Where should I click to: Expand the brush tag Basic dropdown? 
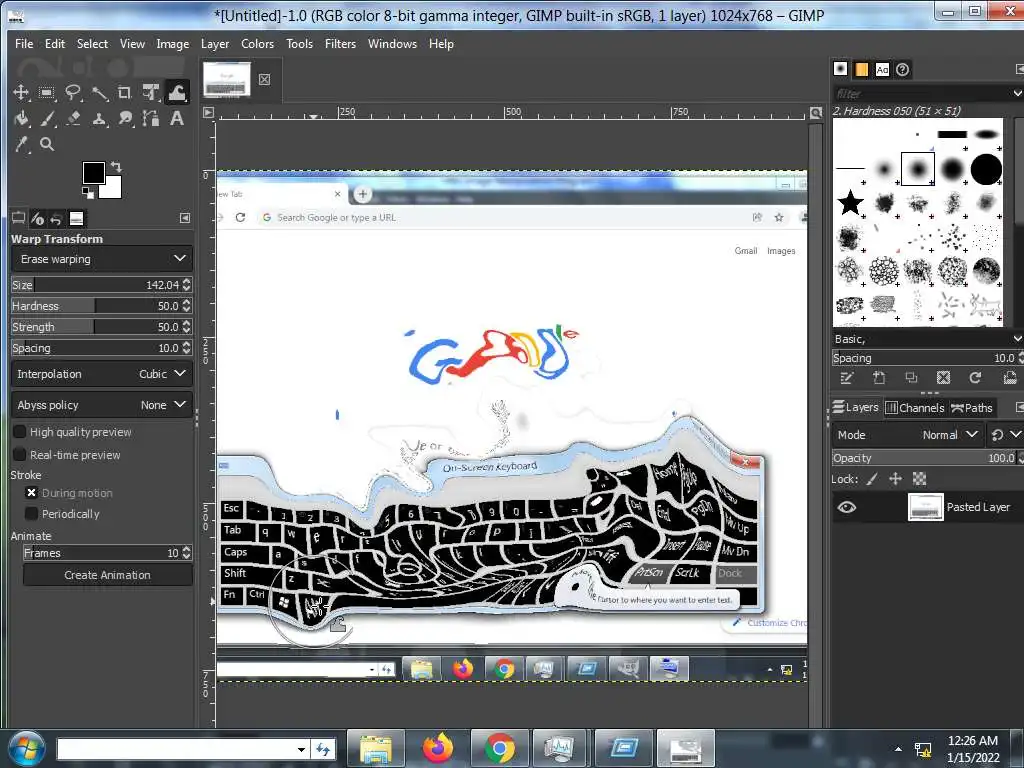point(1017,339)
